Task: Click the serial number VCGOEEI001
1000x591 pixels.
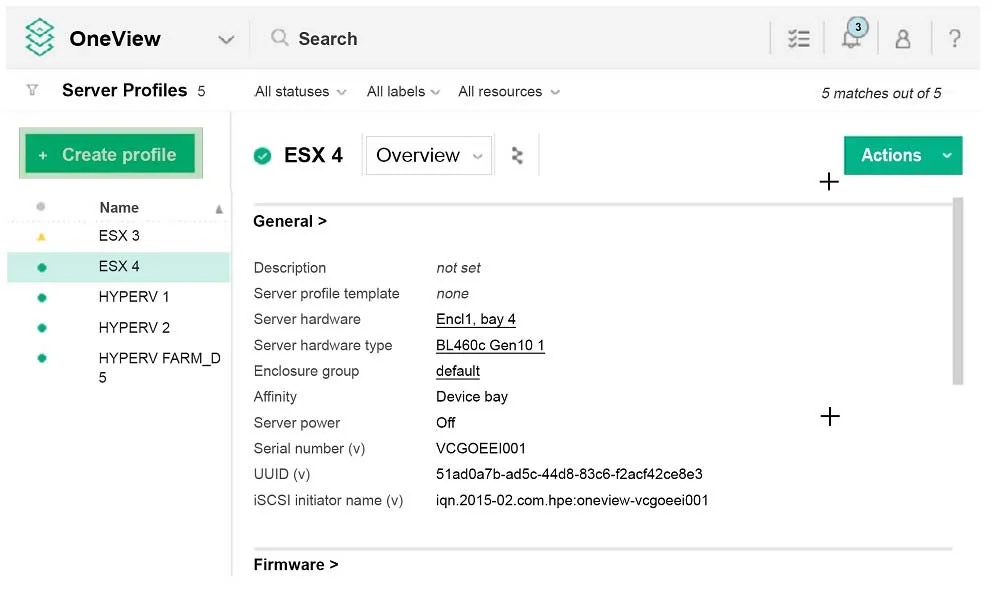Action: pyautogui.click(x=480, y=449)
